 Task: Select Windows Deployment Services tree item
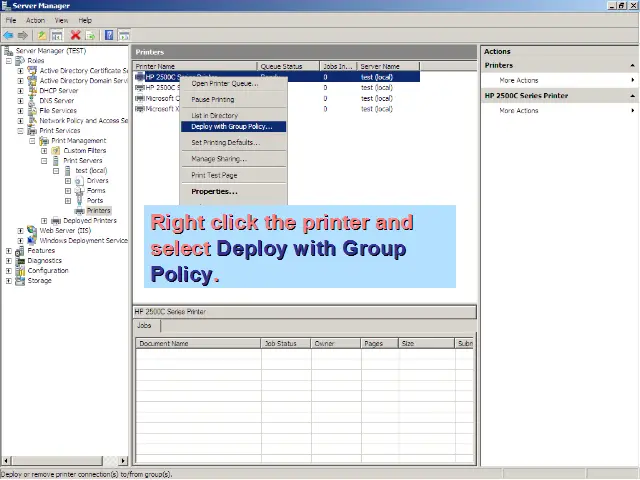pos(83,241)
